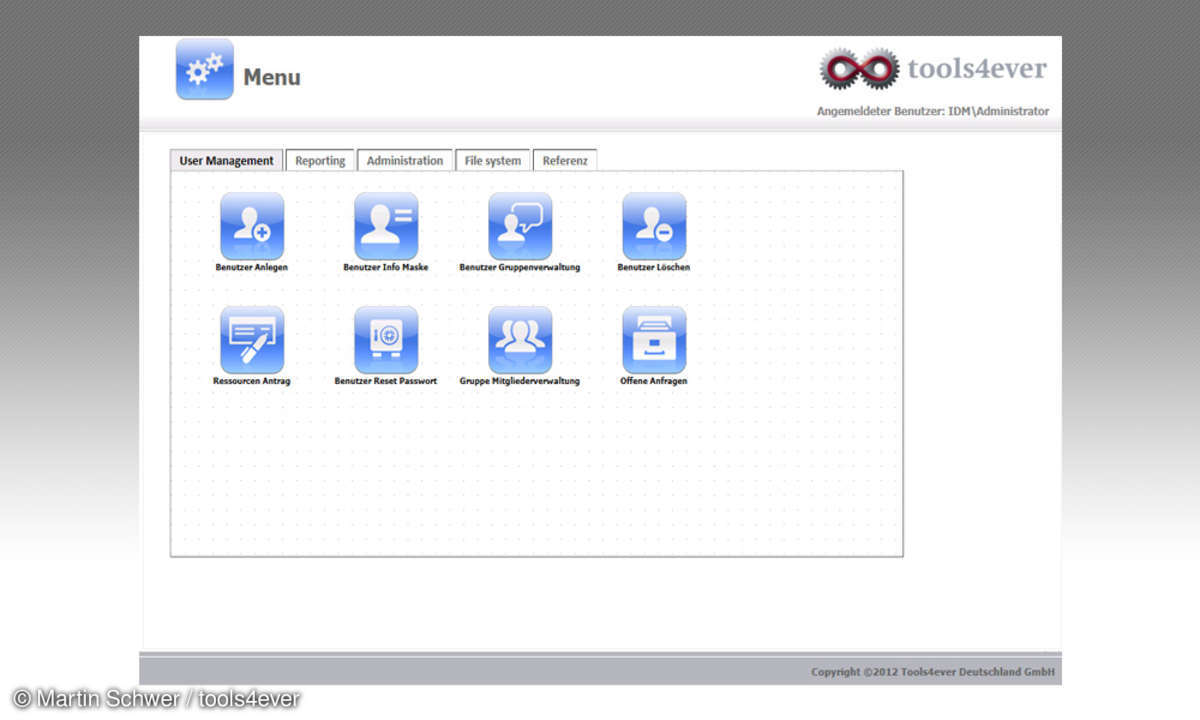
Task: Switch to the Administration tab
Action: (x=405, y=160)
